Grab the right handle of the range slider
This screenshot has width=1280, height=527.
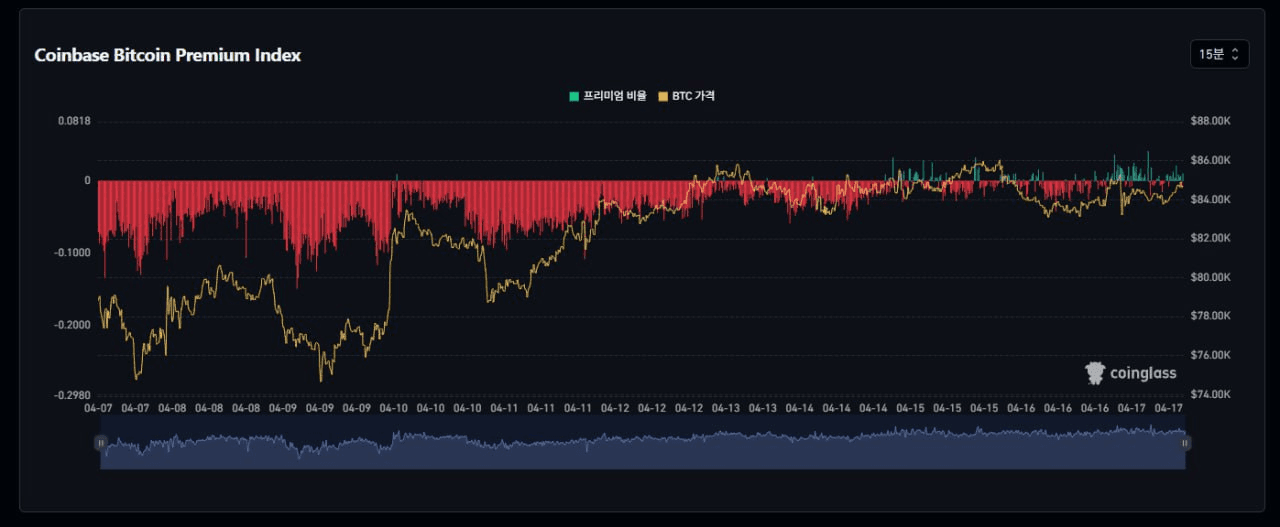click(1185, 442)
